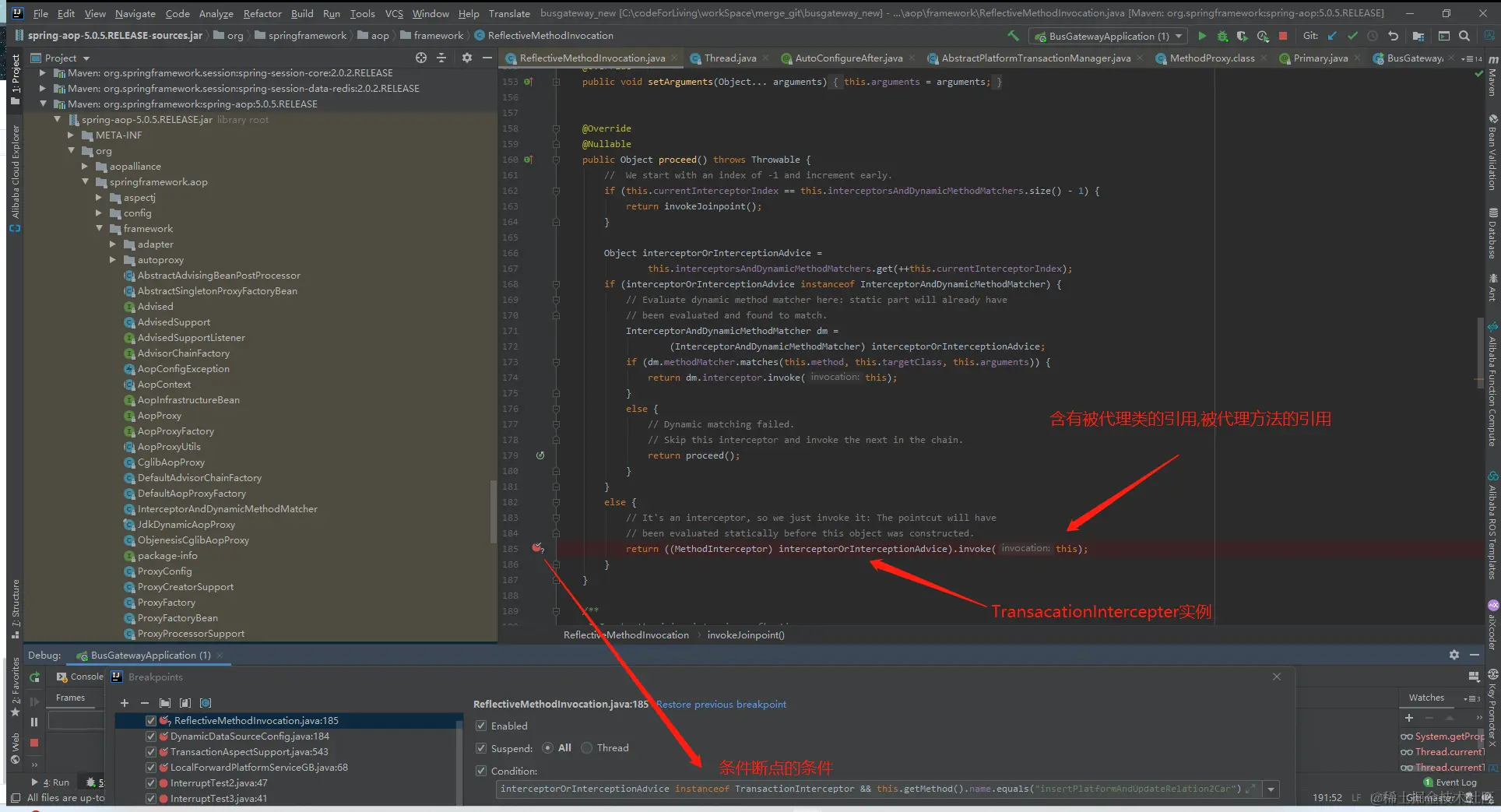This screenshot has height=812, width=1501.
Task: Start debugging with the bug icon
Action: coord(1222,36)
